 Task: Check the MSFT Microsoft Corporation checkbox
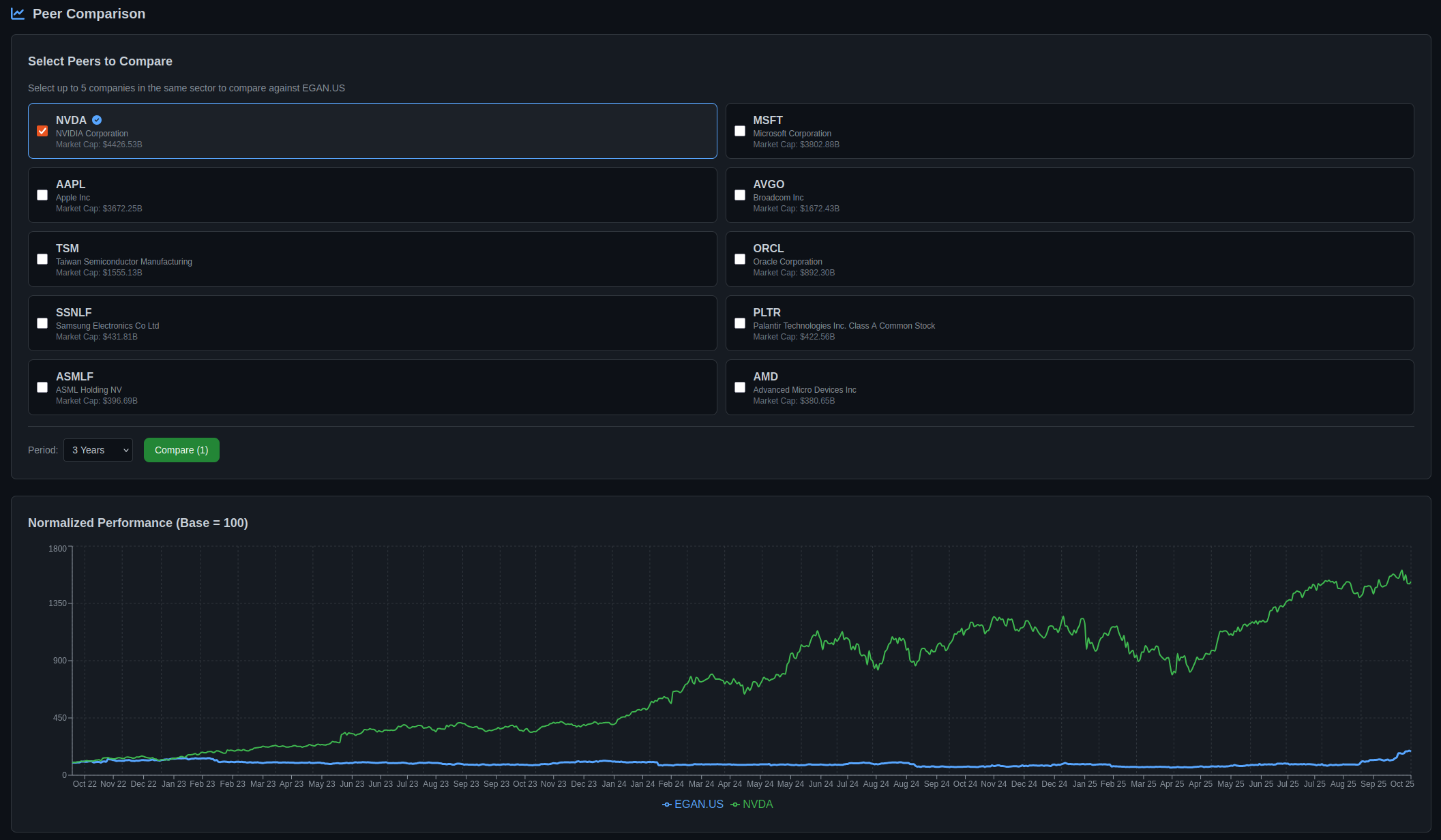pos(740,131)
